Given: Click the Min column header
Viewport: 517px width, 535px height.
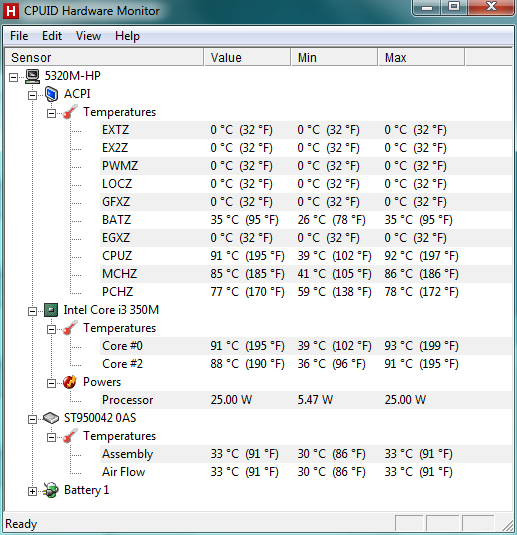Looking at the screenshot, I should pos(334,57).
